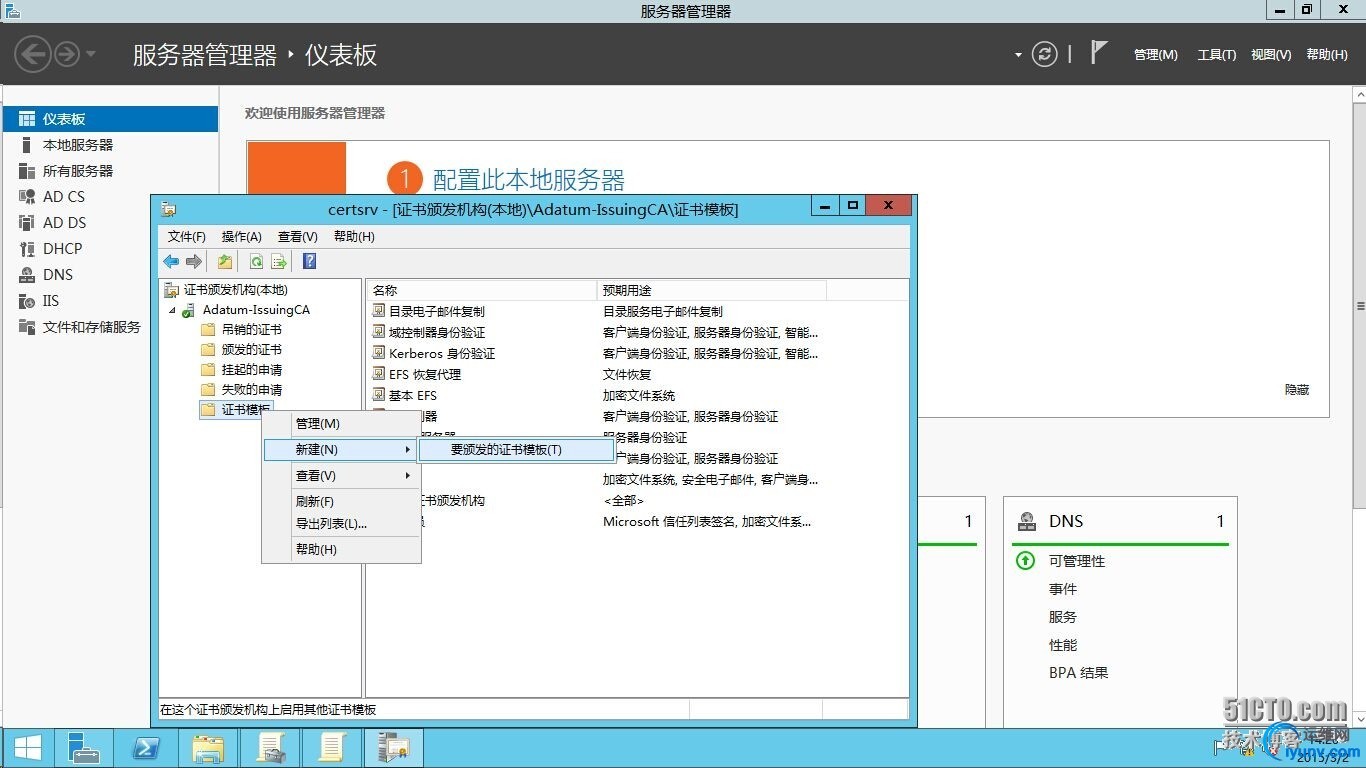The height and width of the screenshot is (768, 1366).
Task: Click the blue Help toolbar icon
Action: 309,261
